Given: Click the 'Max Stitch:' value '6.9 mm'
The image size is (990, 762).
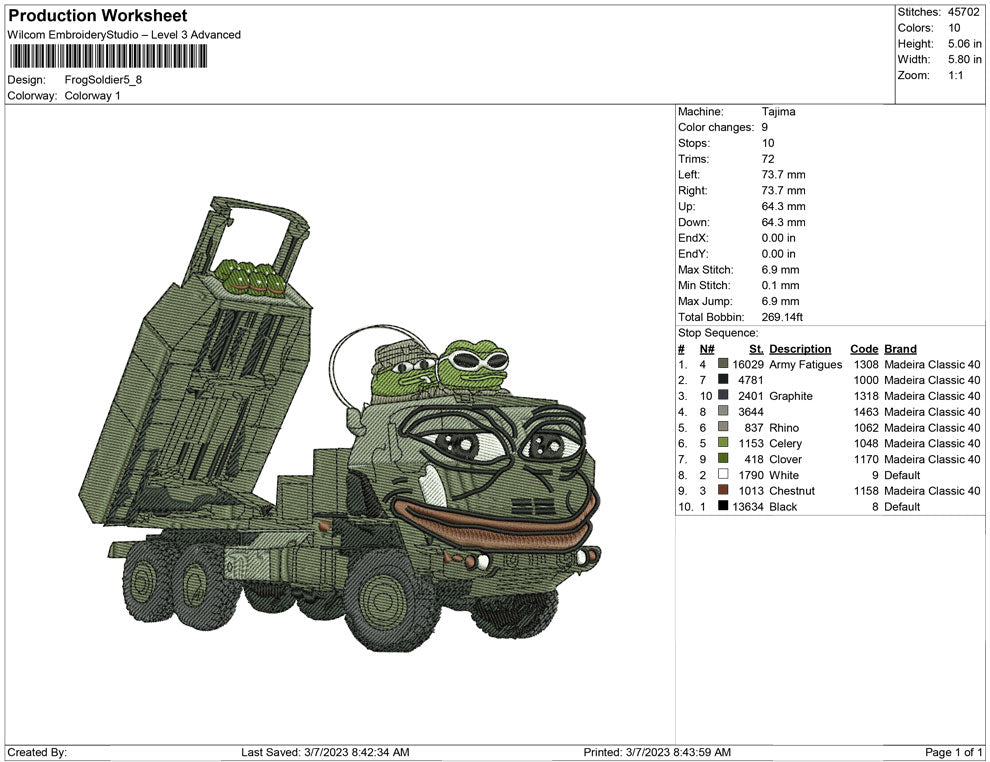Looking at the screenshot, I should tap(780, 270).
